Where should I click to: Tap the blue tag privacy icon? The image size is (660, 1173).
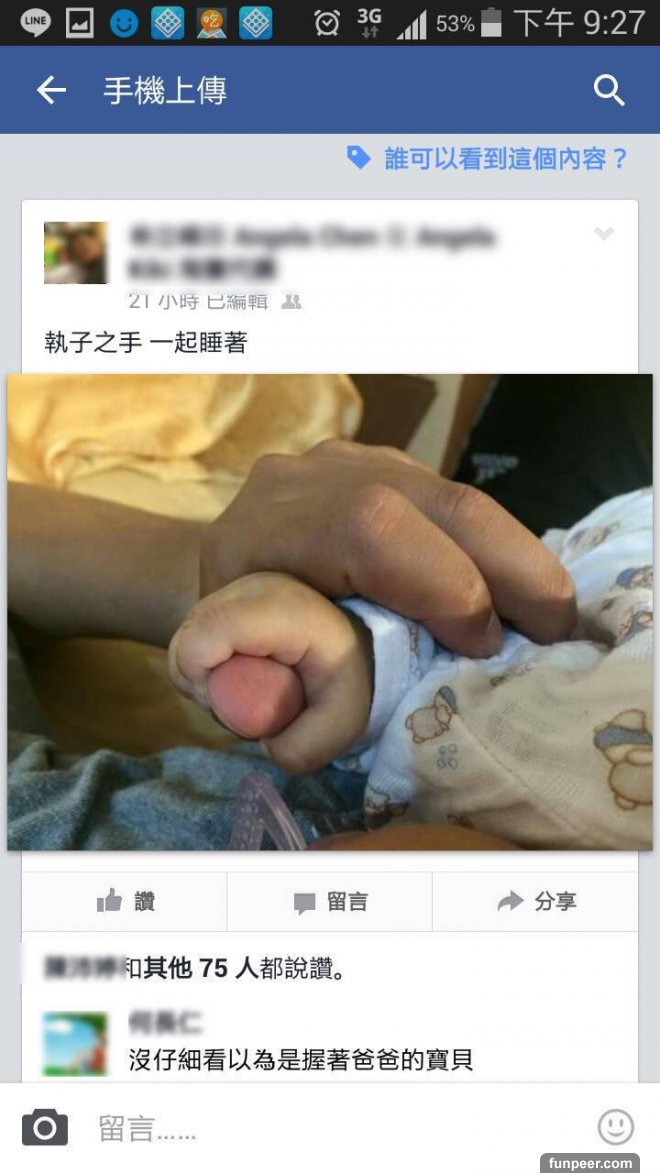[359, 158]
